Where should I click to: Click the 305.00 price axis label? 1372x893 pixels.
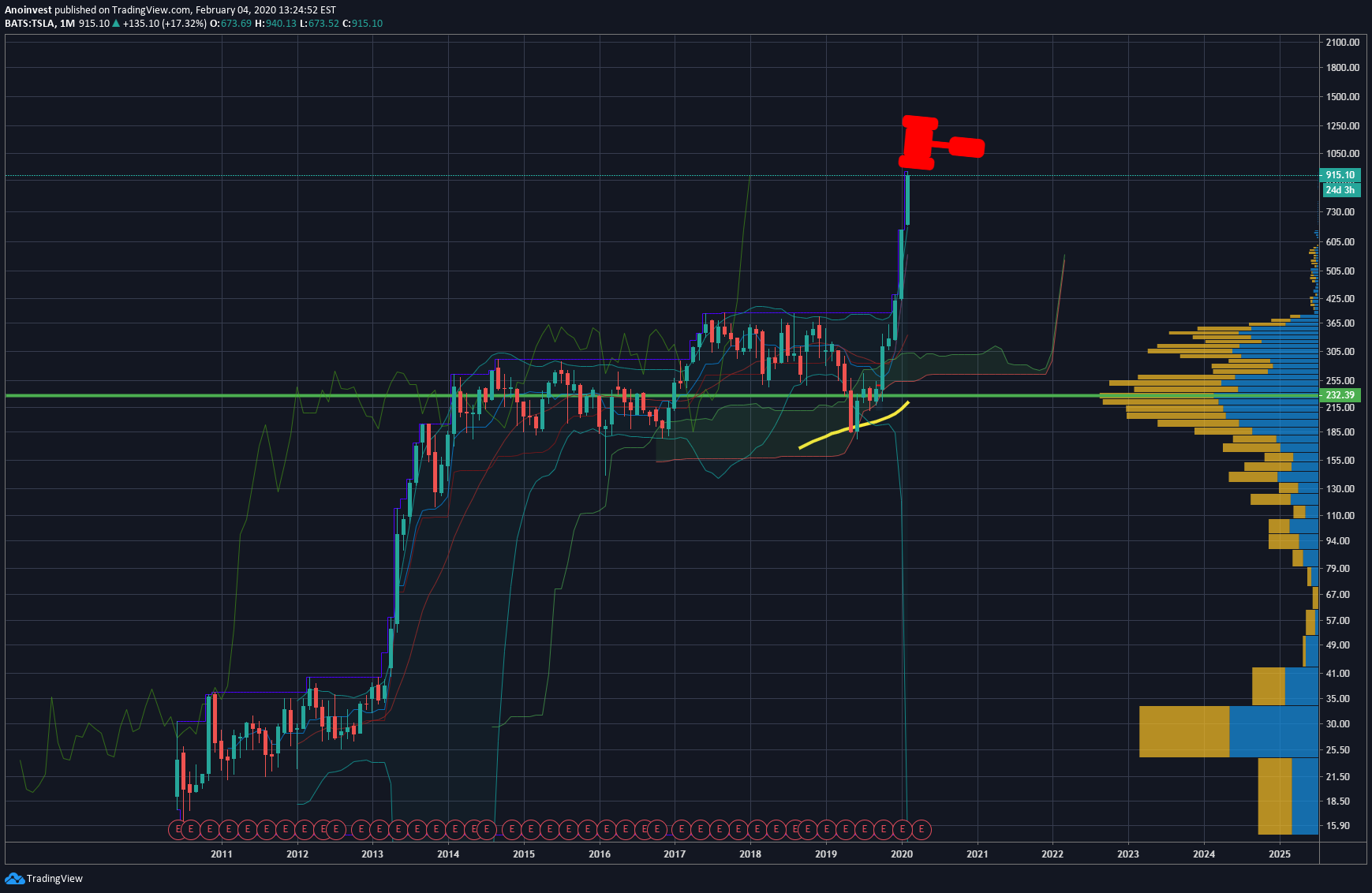click(1340, 352)
